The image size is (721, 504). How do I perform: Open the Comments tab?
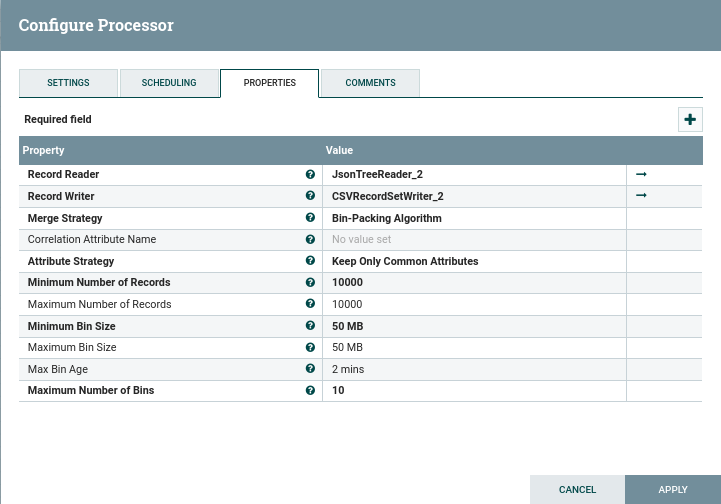pos(370,83)
